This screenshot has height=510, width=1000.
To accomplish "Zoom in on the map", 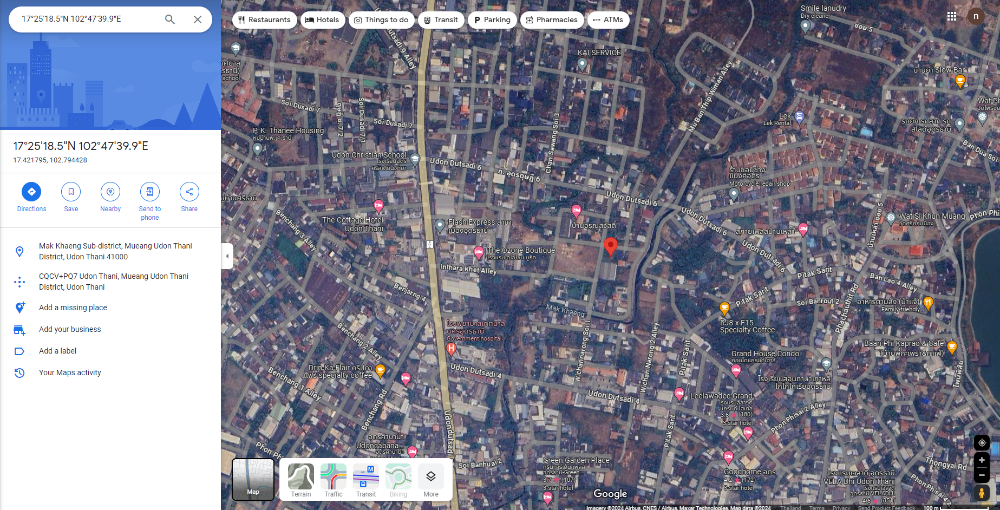I will pyautogui.click(x=982, y=460).
